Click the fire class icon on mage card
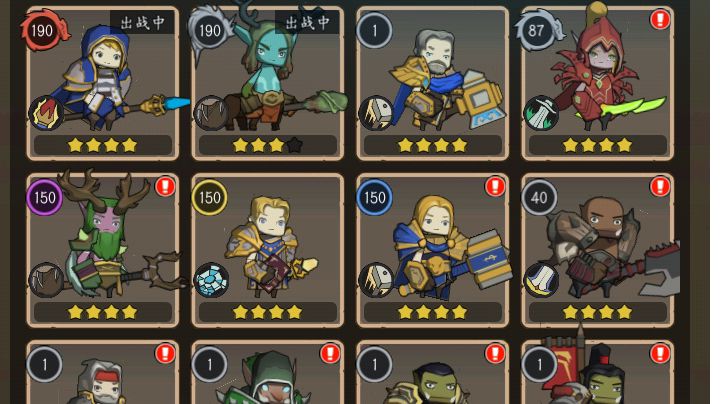 (46, 113)
